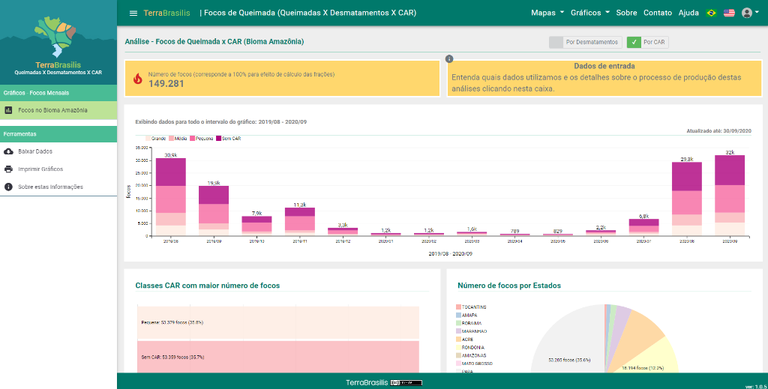Viewport: 768px width, 389px height.
Task: Click the TerraBrasilis title in top bar
Action: click(167, 13)
